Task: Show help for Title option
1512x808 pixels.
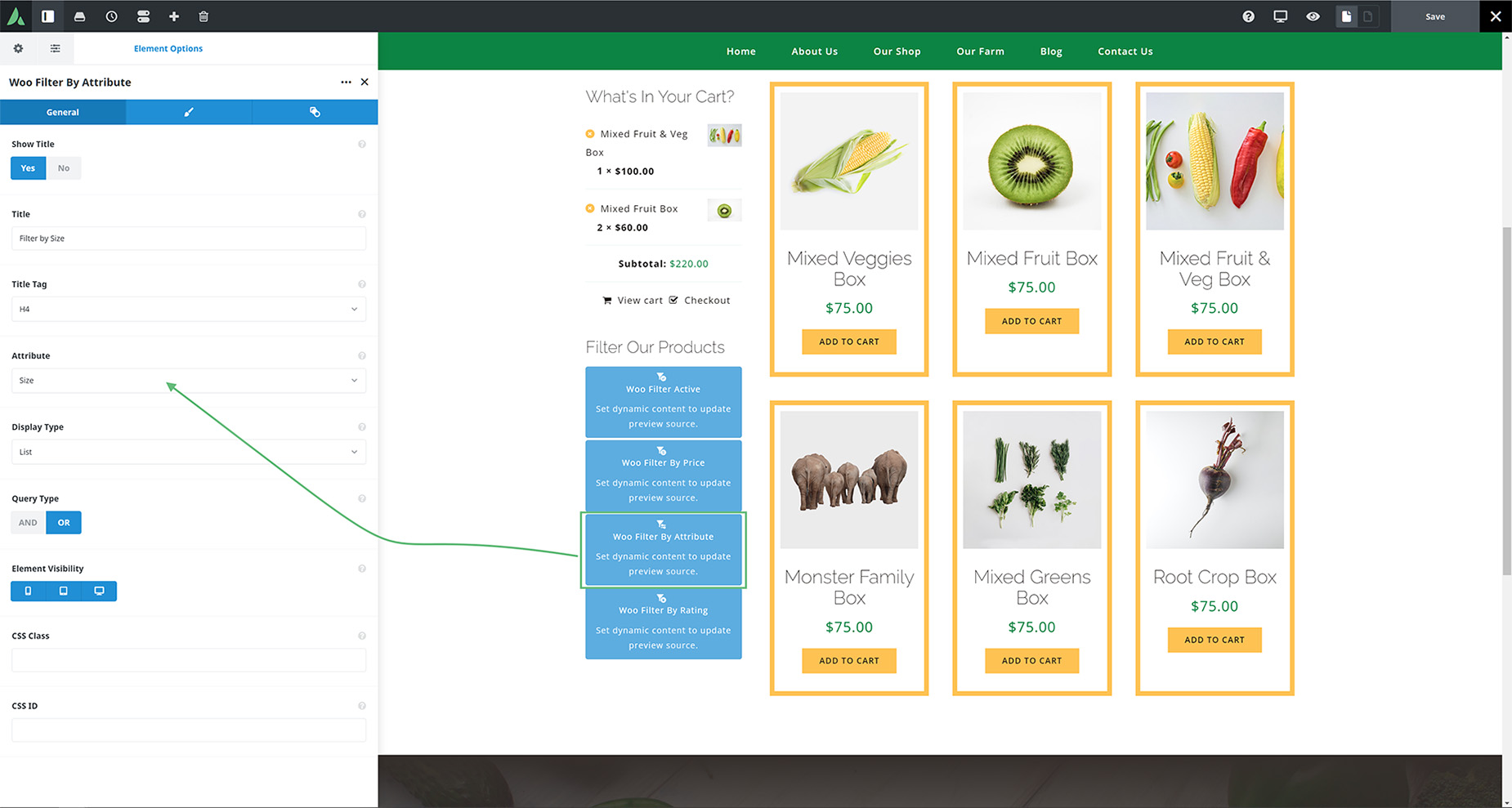Action: [x=362, y=214]
